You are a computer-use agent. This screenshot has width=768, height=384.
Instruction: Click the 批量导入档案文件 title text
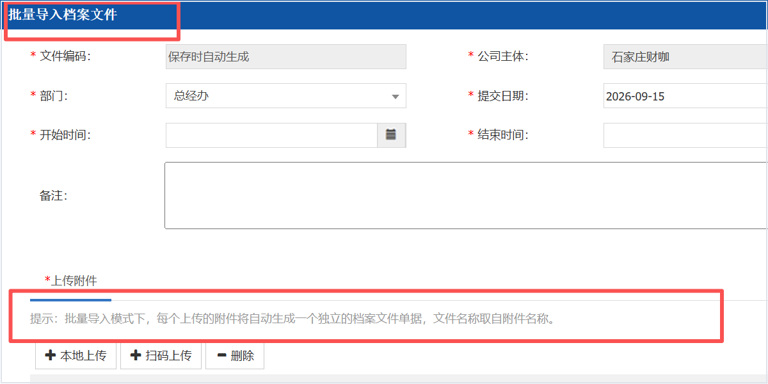tap(62, 15)
